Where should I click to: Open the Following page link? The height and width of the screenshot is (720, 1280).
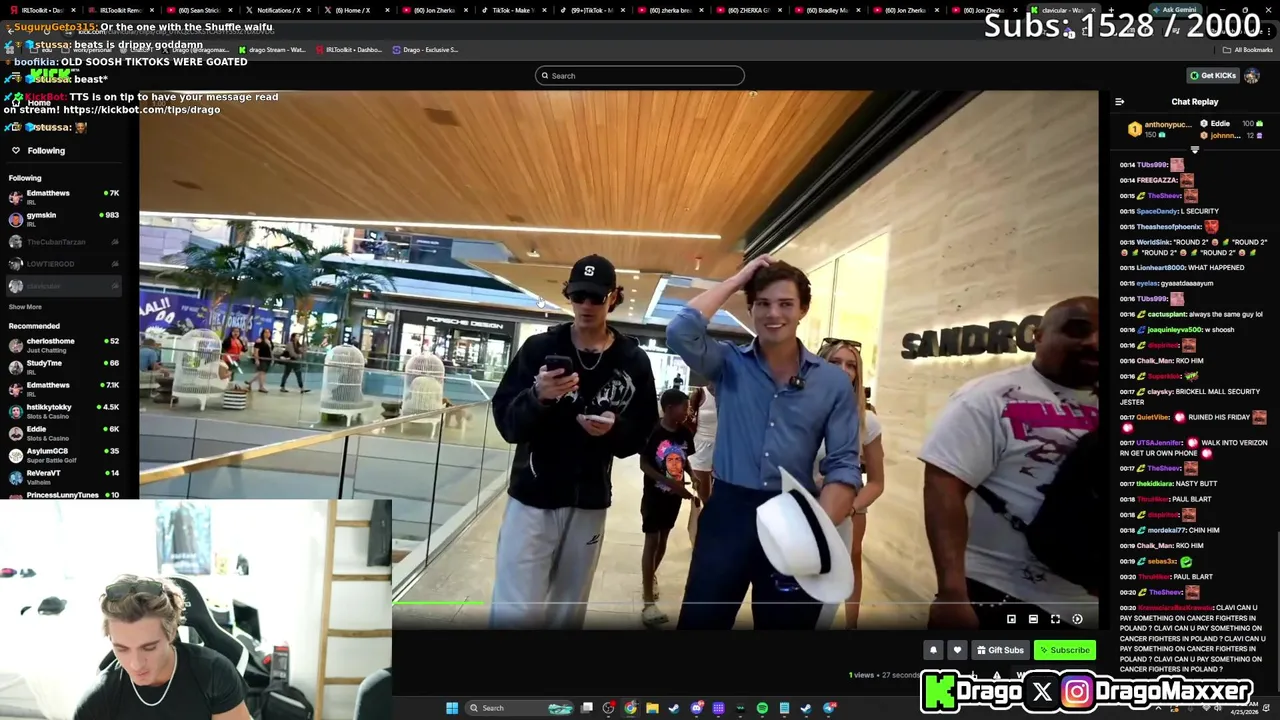(46, 151)
